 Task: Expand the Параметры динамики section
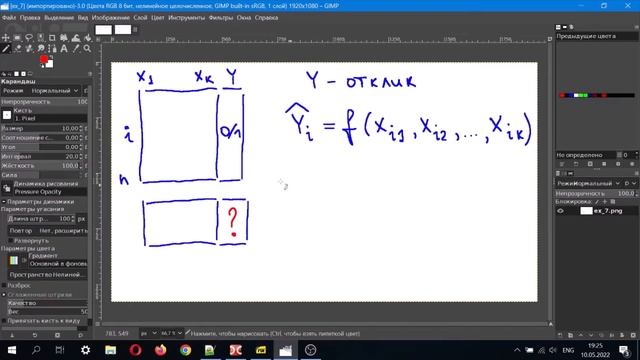[x=4, y=202]
